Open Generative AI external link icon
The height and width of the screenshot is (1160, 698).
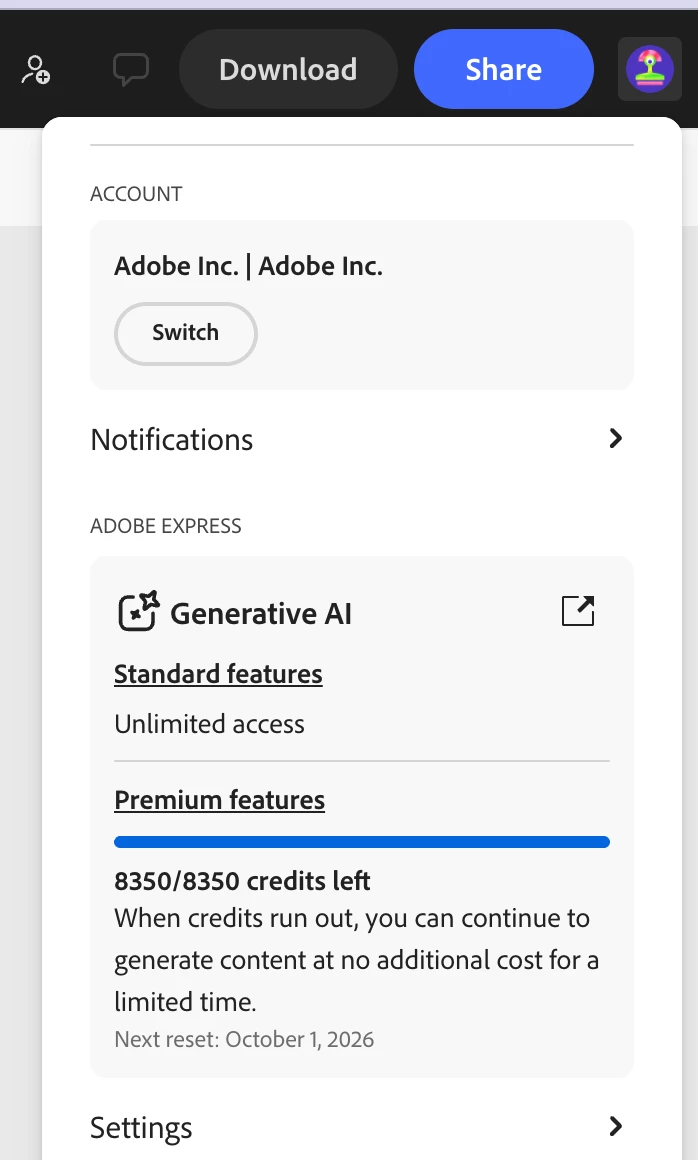578,611
